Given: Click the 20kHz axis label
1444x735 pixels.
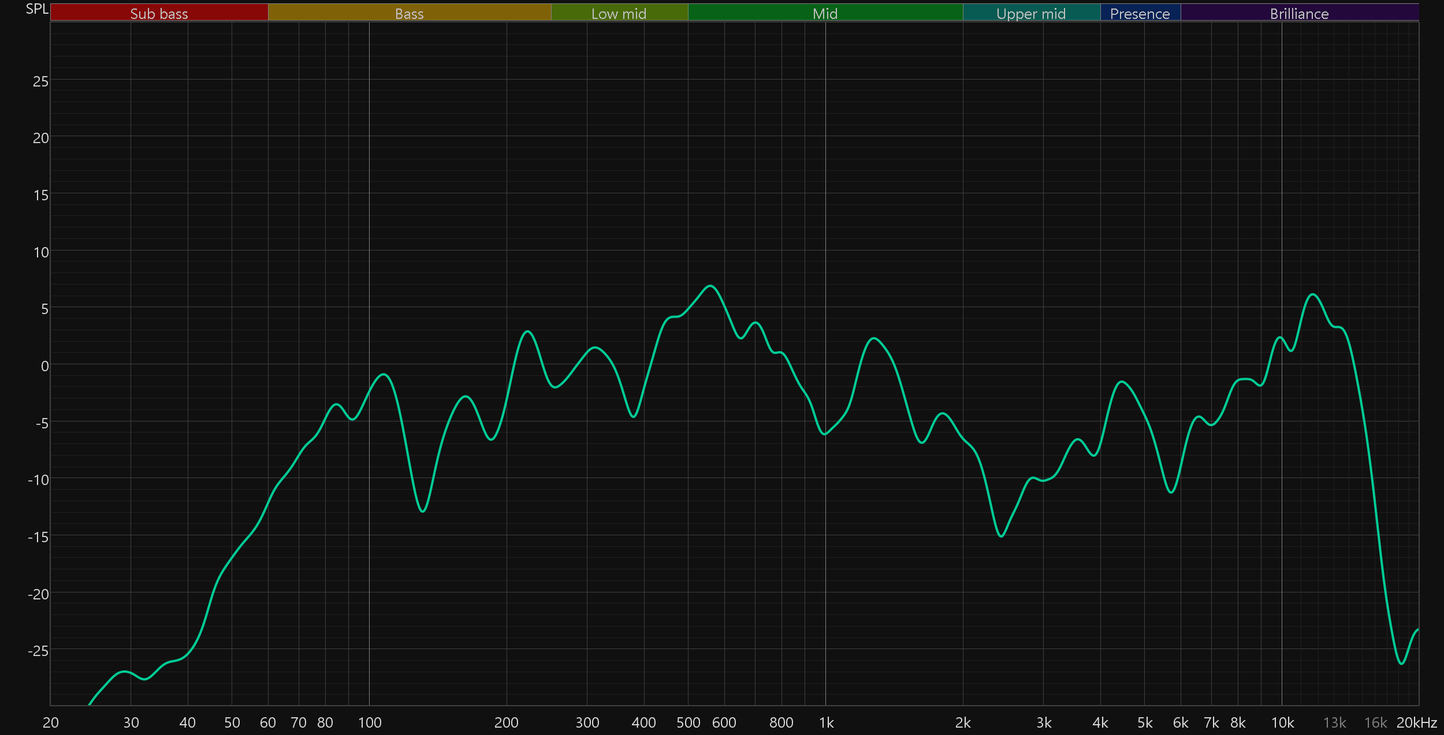Looking at the screenshot, I should tap(1416, 723).
